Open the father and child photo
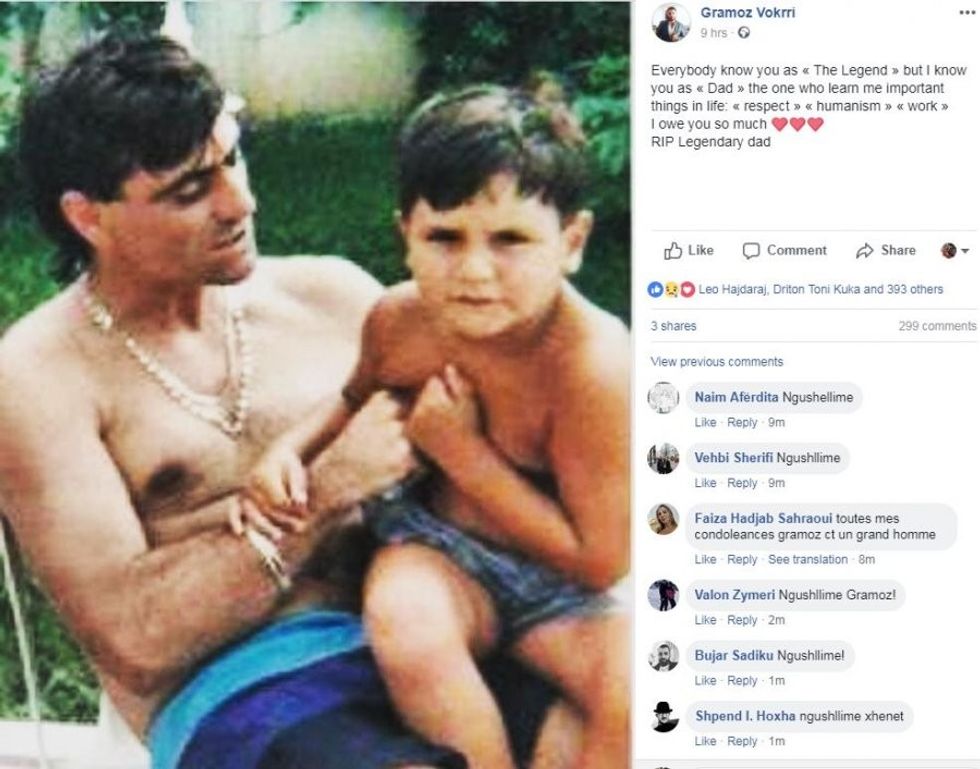 315,384
